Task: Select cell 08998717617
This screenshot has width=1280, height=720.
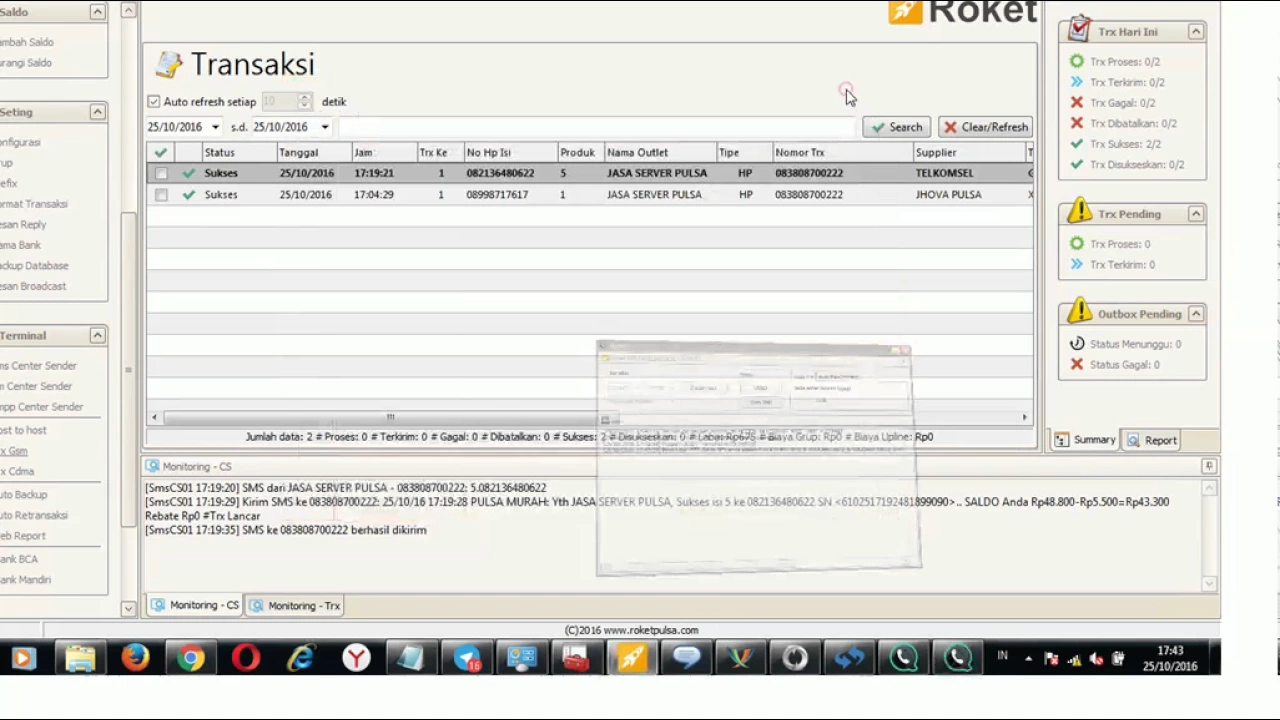Action: 497,195
